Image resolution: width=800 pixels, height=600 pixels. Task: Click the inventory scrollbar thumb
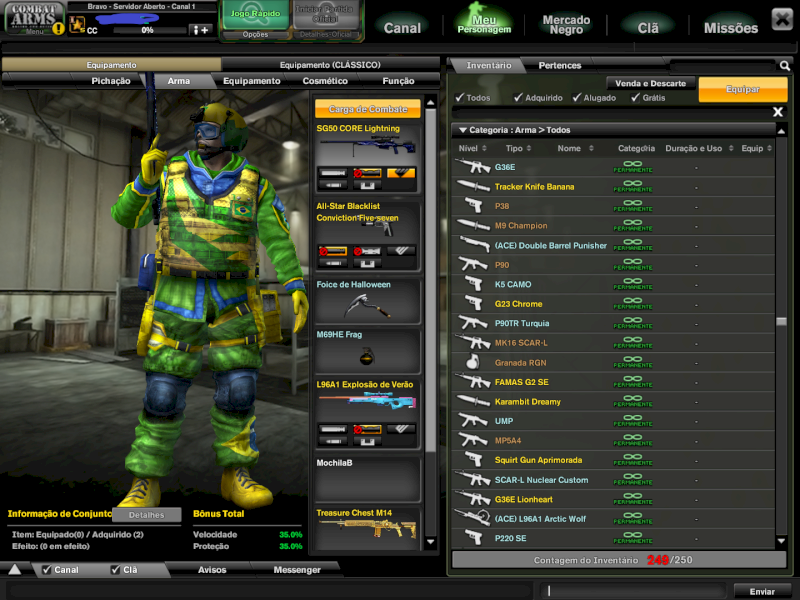pyautogui.click(x=781, y=321)
